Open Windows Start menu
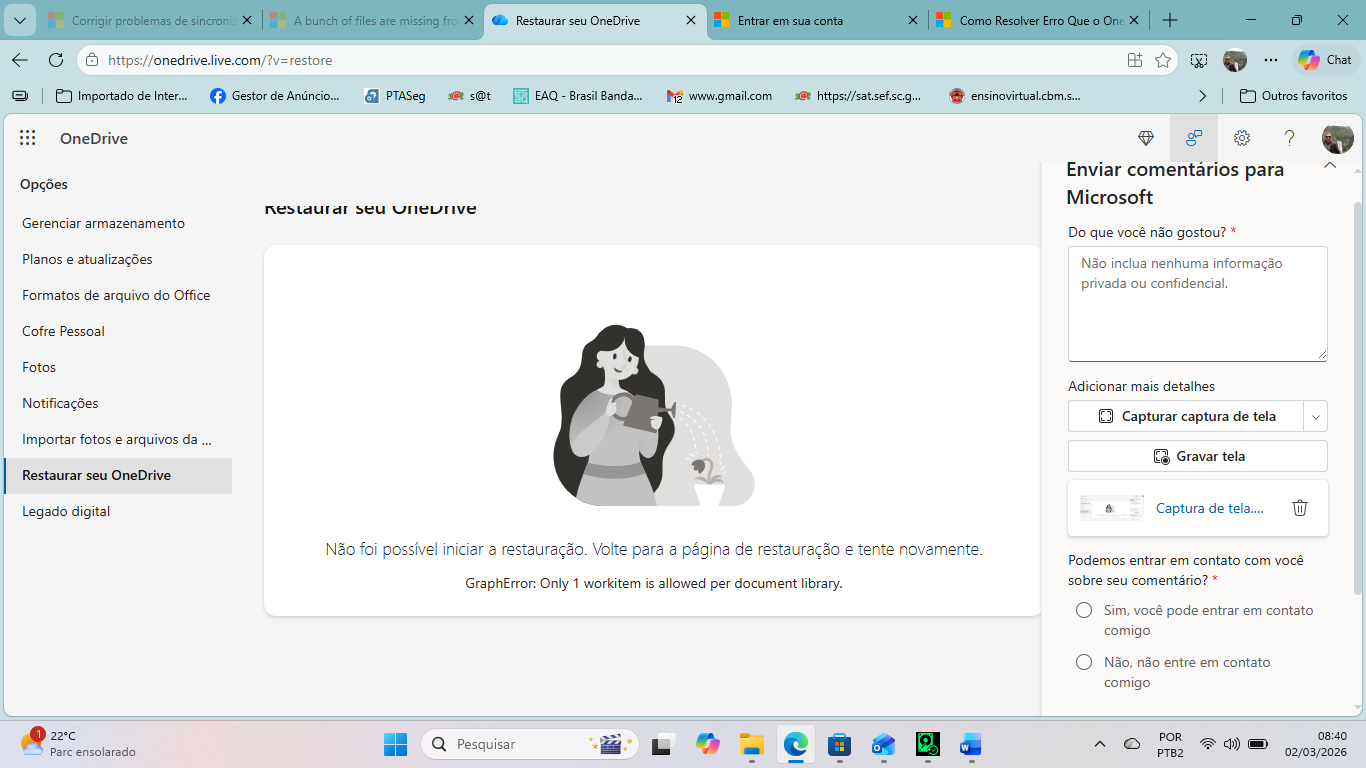 [x=396, y=744]
